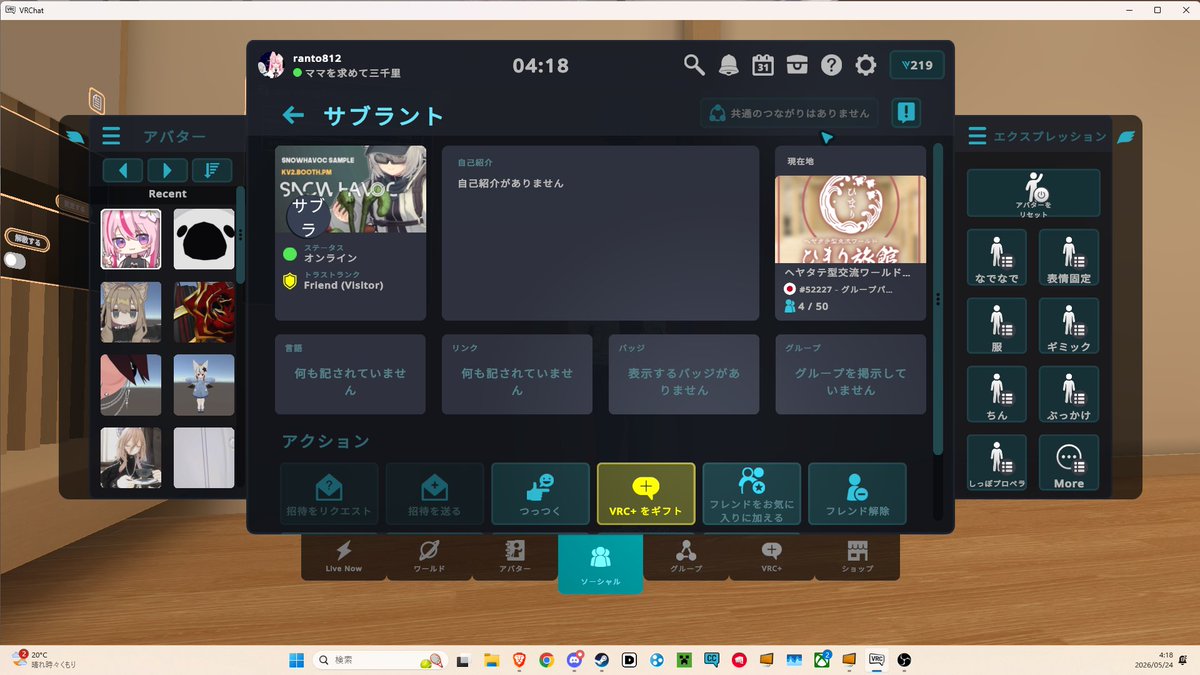Screen dimensions: 1200x675
Task: Click the VRChat credits balance 219
Action: coord(917,65)
